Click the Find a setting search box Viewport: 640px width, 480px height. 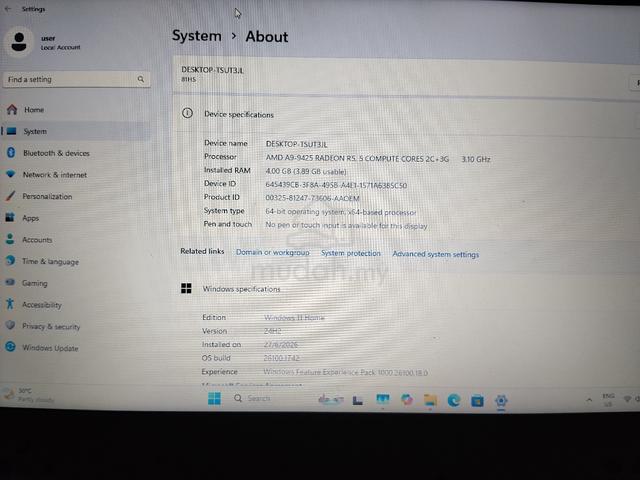point(77,79)
